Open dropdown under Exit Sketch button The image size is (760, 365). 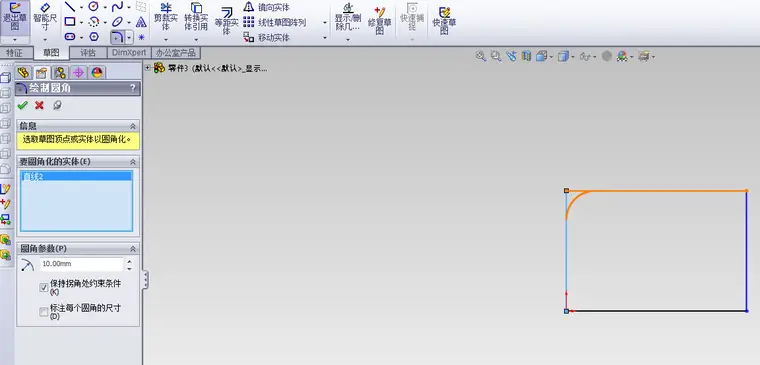(x=15, y=40)
